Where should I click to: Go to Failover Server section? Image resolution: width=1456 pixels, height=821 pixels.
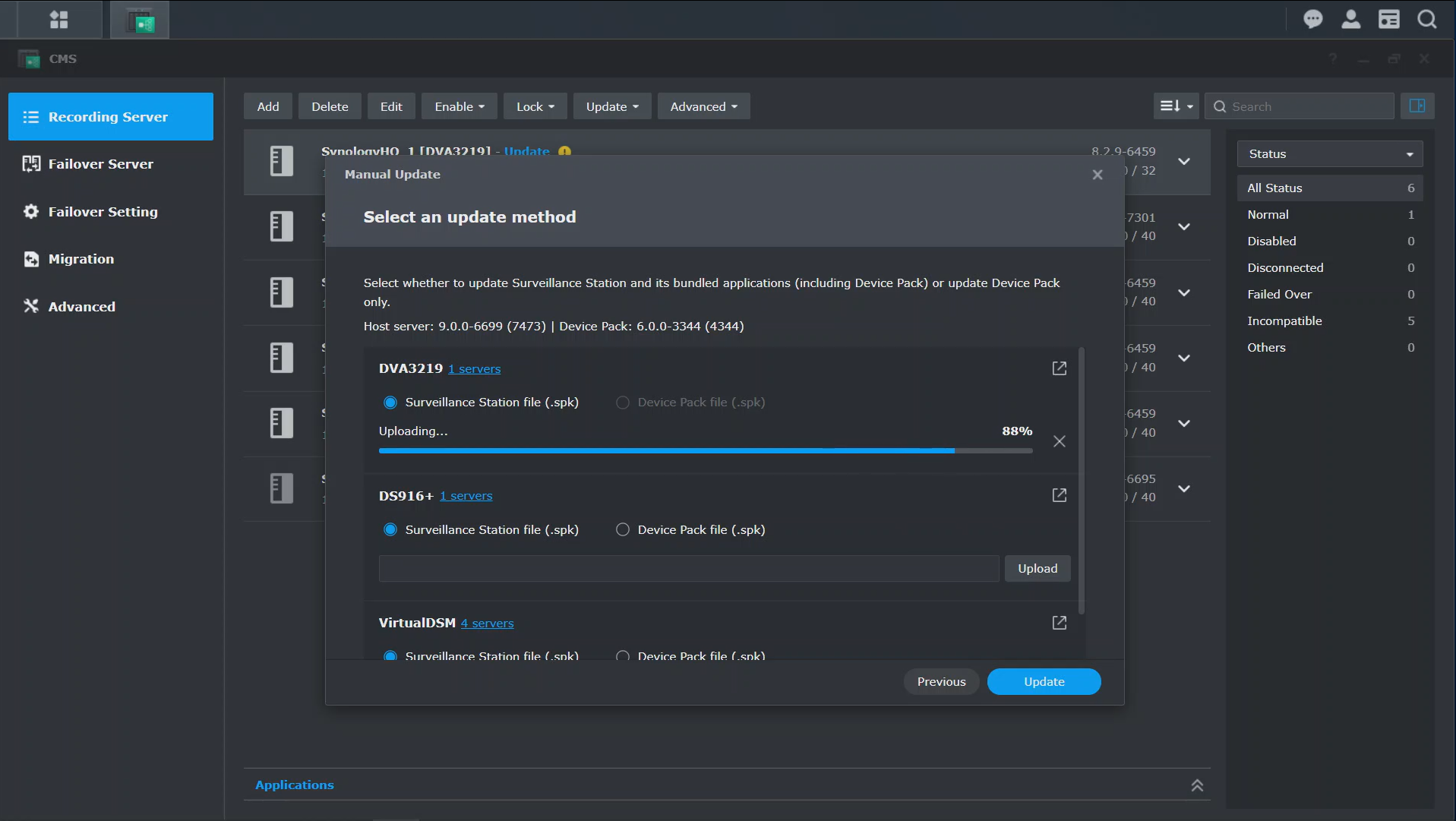pyautogui.click(x=111, y=164)
